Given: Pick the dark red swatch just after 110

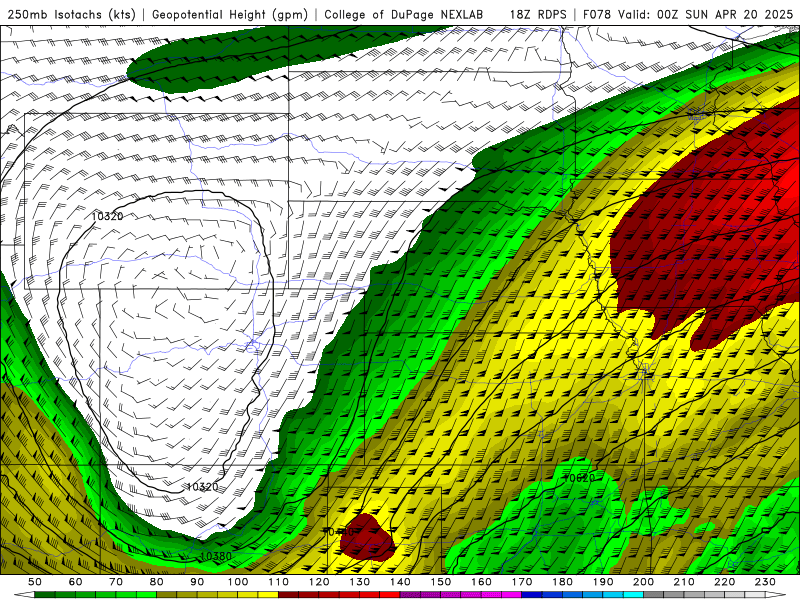Looking at the screenshot, I should [288, 595].
